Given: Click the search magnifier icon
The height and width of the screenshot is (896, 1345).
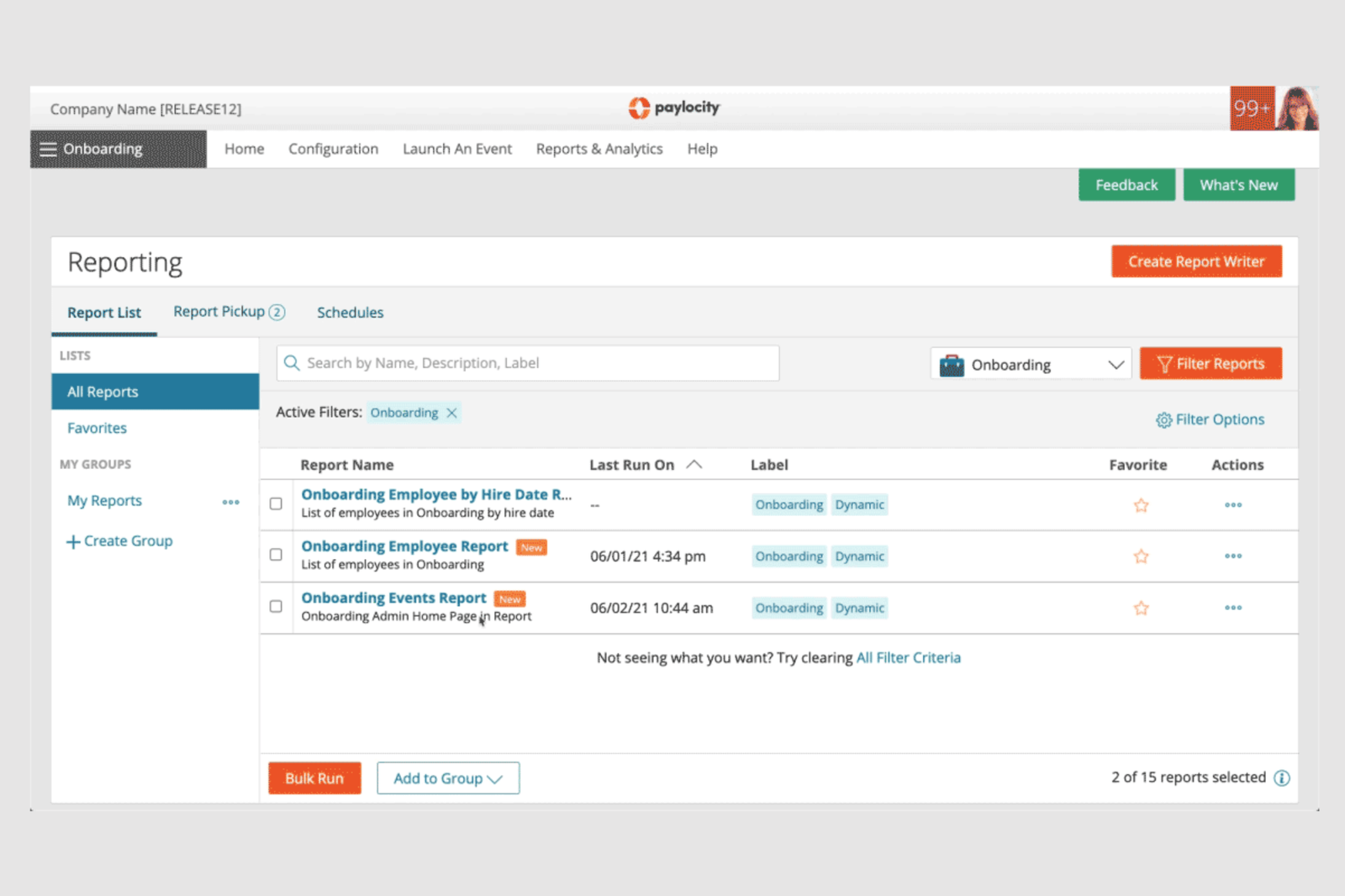Looking at the screenshot, I should (x=292, y=362).
